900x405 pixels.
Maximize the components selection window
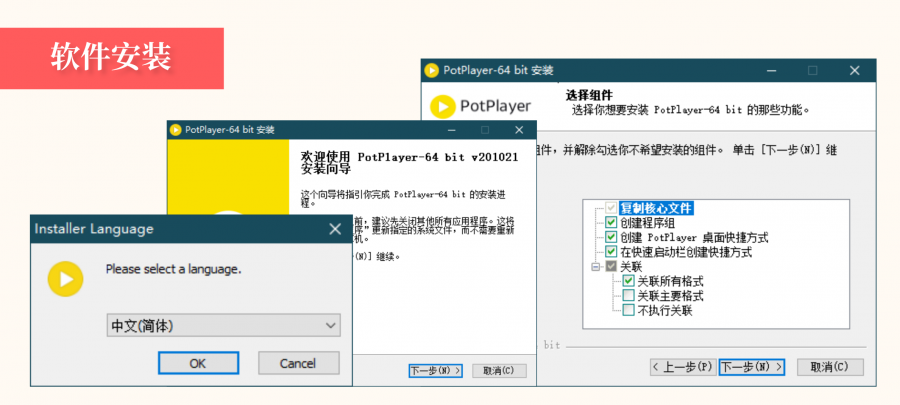(812, 71)
